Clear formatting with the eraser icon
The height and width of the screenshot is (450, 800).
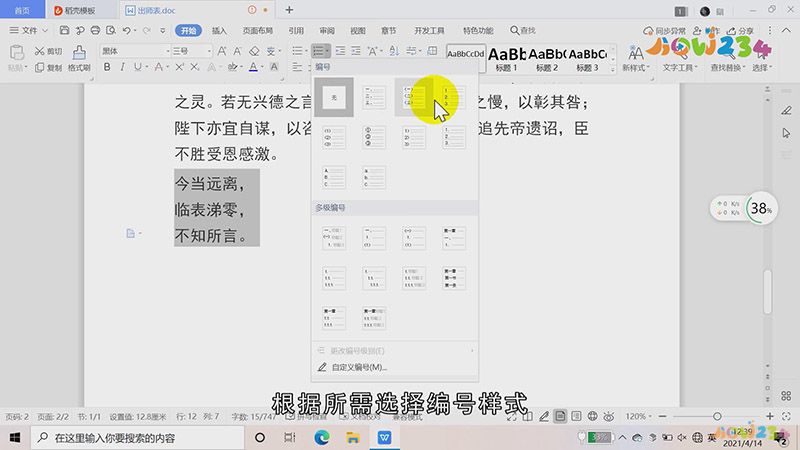[254, 51]
